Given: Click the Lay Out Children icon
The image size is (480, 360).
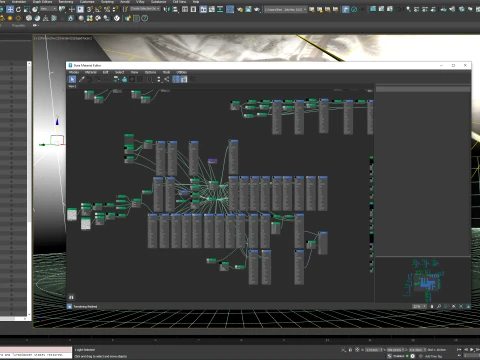Looking at the screenshot, I should [x=166, y=79].
